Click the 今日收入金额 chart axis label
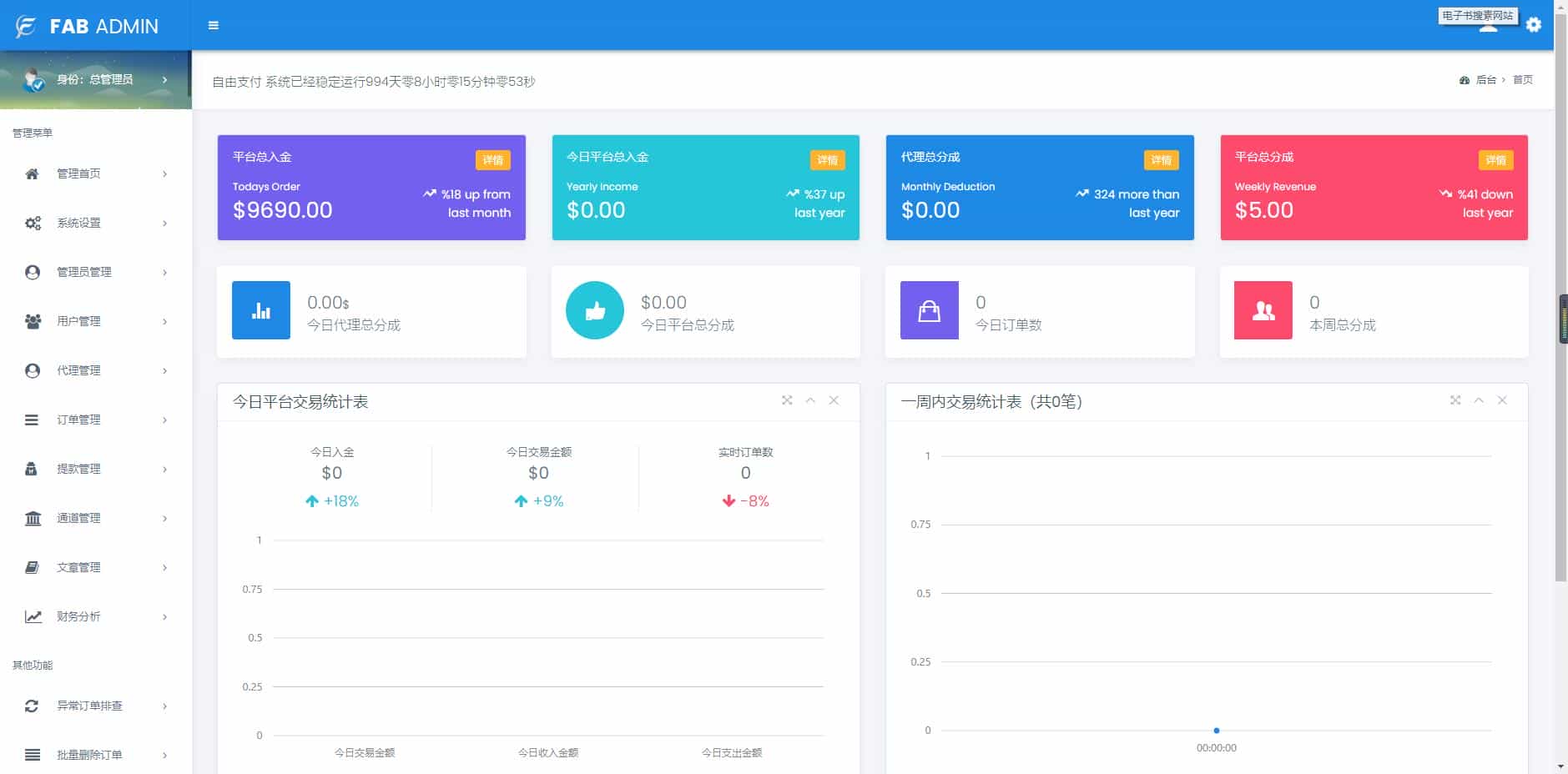This screenshot has width=1568, height=774. (548, 752)
